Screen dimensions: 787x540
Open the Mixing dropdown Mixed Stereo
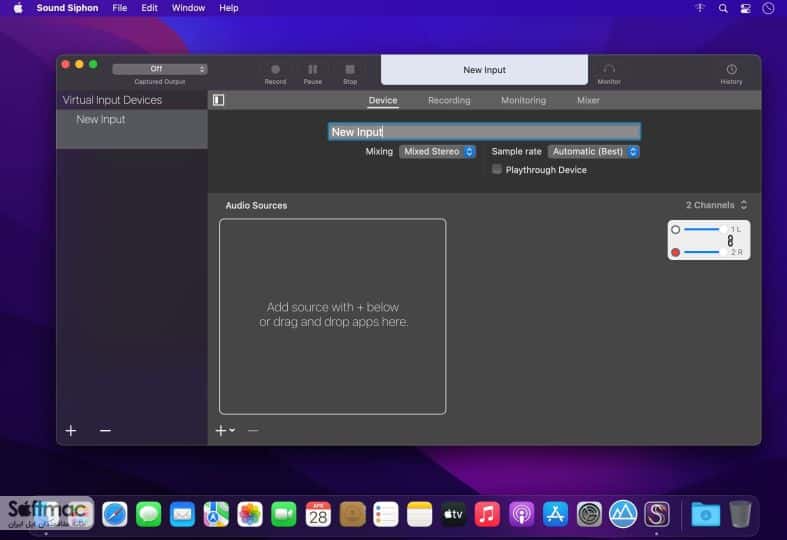pos(437,151)
